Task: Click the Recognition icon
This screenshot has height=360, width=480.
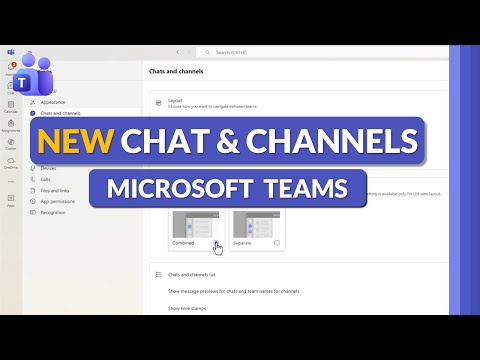Action: (x=33, y=212)
